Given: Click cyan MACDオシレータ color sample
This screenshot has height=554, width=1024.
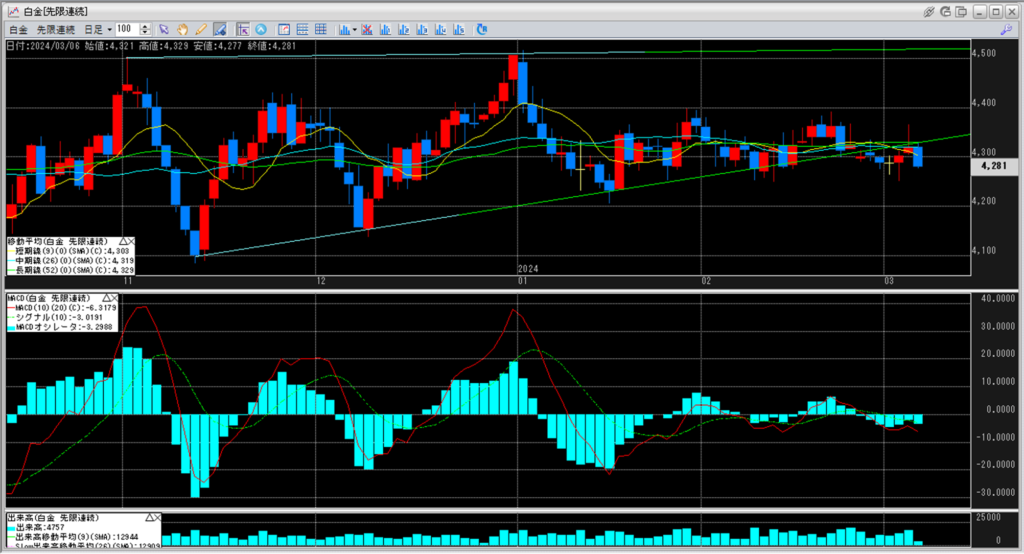Looking at the screenshot, I should coord(11,327).
